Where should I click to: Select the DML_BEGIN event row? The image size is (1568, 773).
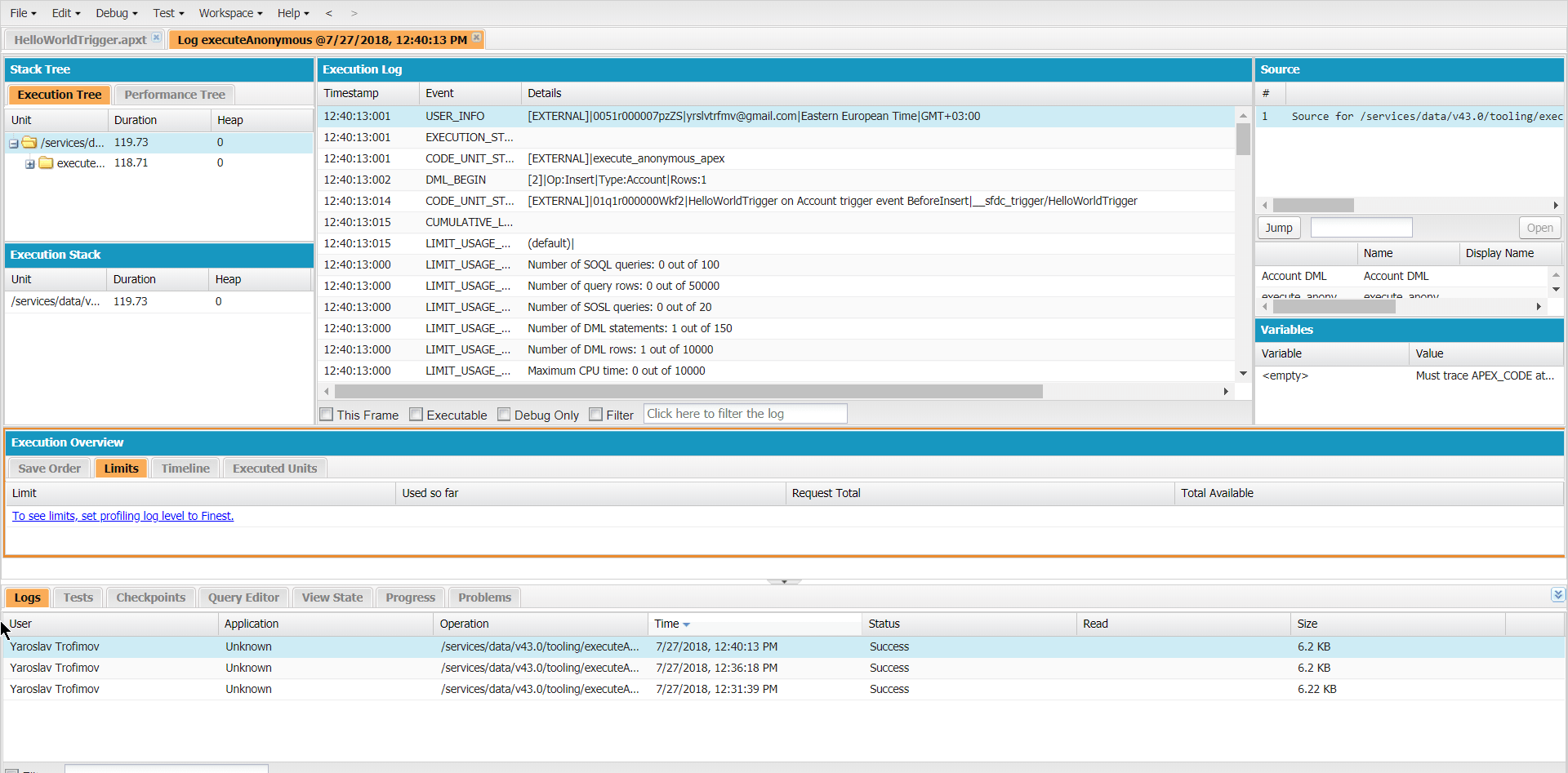click(x=776, y=180)
